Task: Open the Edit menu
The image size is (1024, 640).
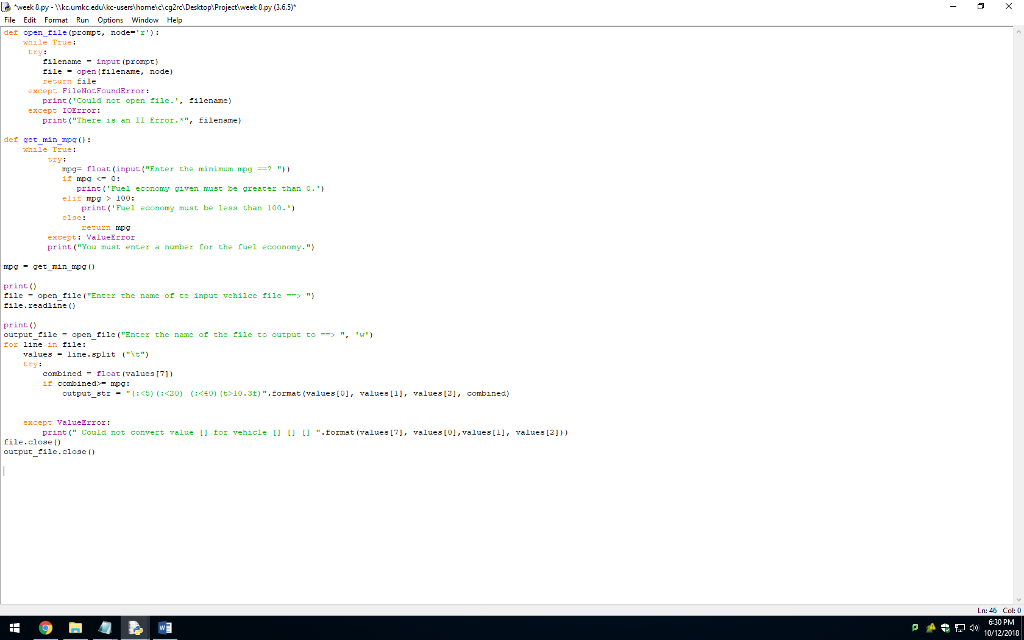Action: (30, 19)
